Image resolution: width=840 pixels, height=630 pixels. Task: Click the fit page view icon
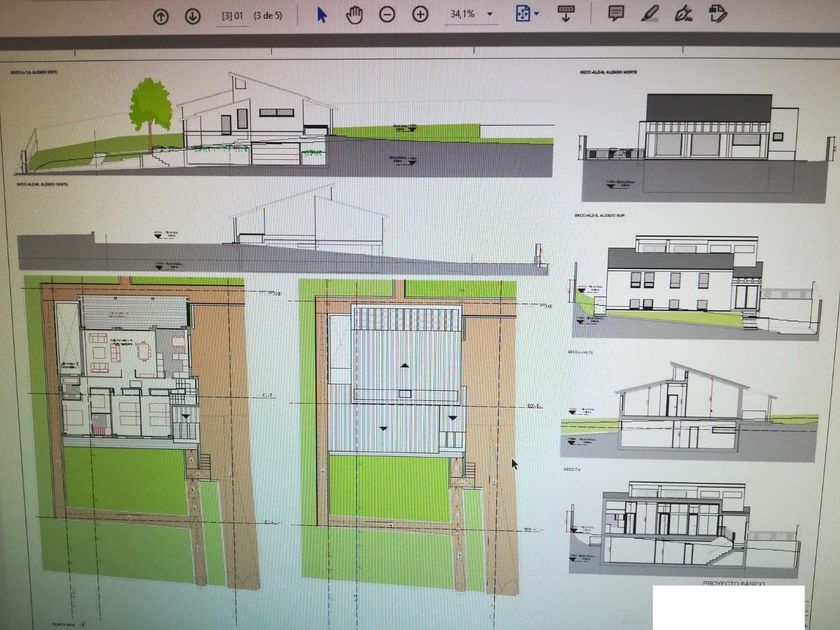[x=522, y=13]
